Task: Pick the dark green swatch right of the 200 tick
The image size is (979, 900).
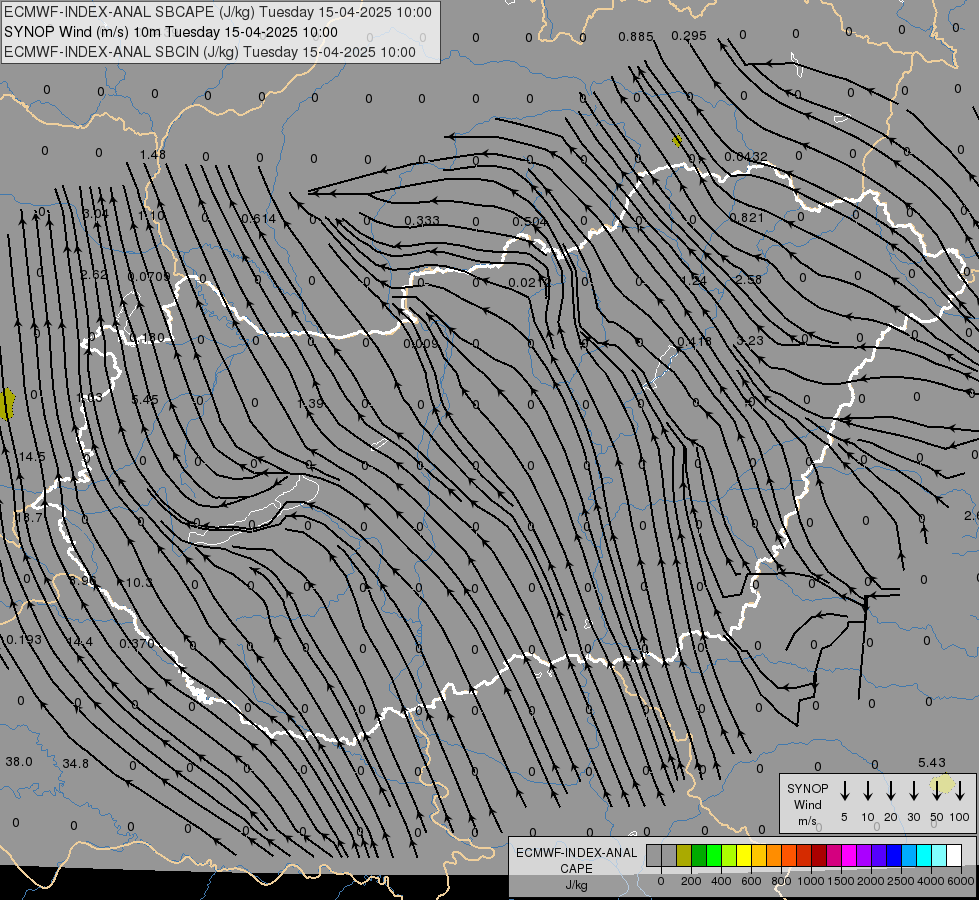Action: (x=699, y=855)
